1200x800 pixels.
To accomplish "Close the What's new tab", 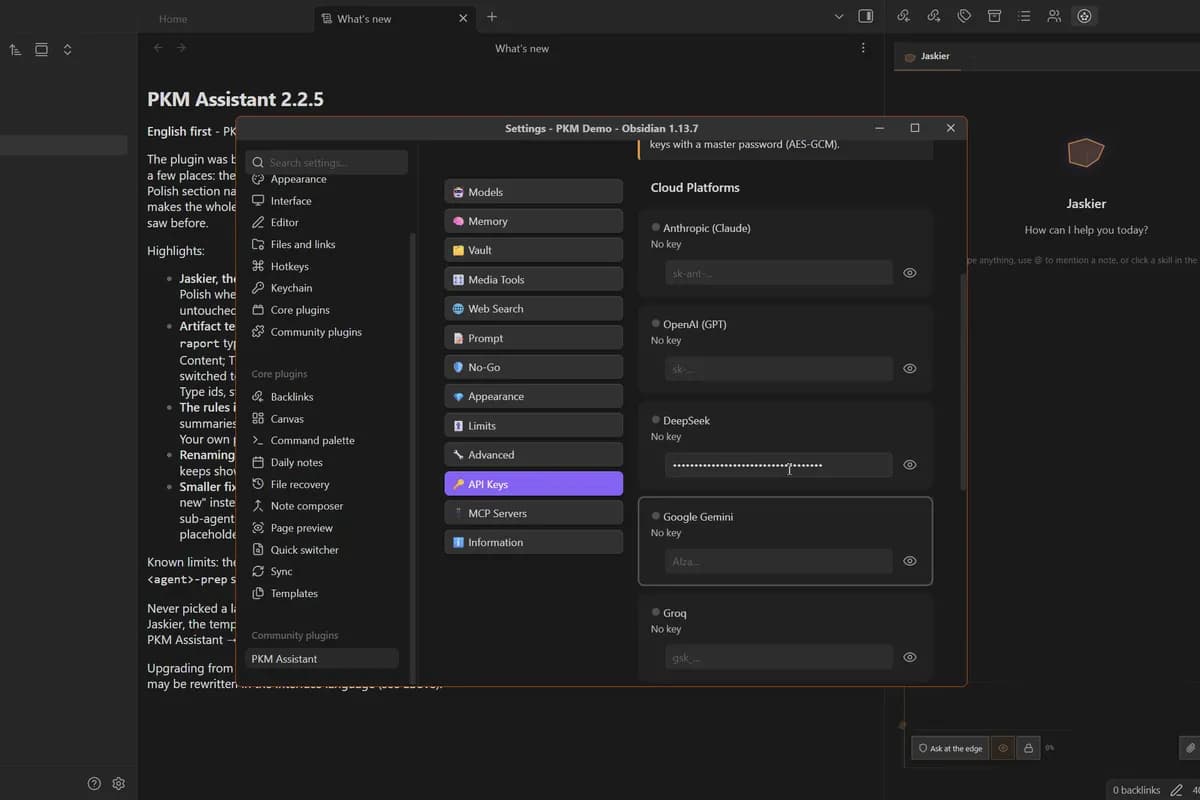I will point(463,18).
